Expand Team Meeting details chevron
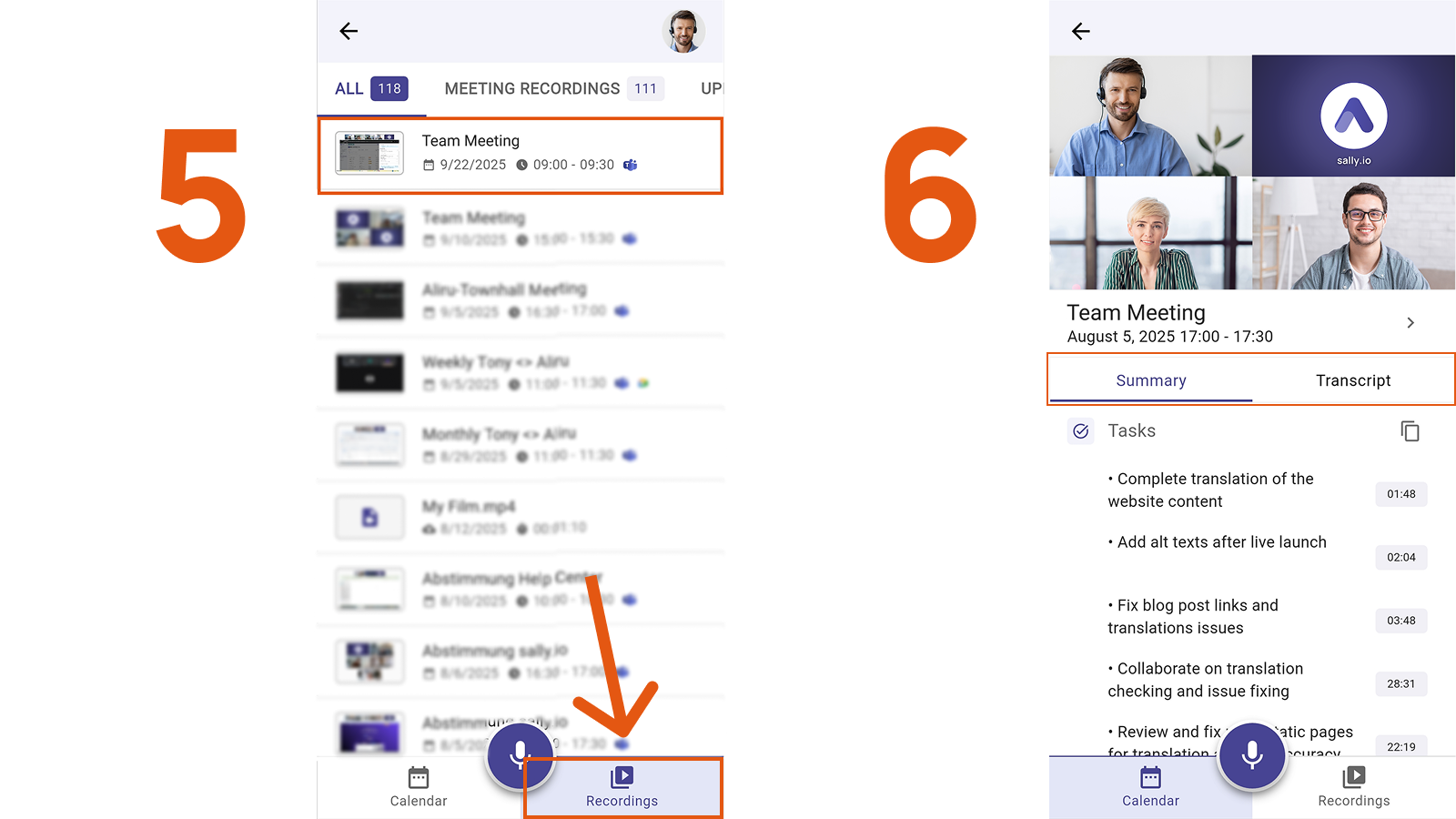Image resolution: width=1456 pixels, height=819 pixels. click(1410, 323)
